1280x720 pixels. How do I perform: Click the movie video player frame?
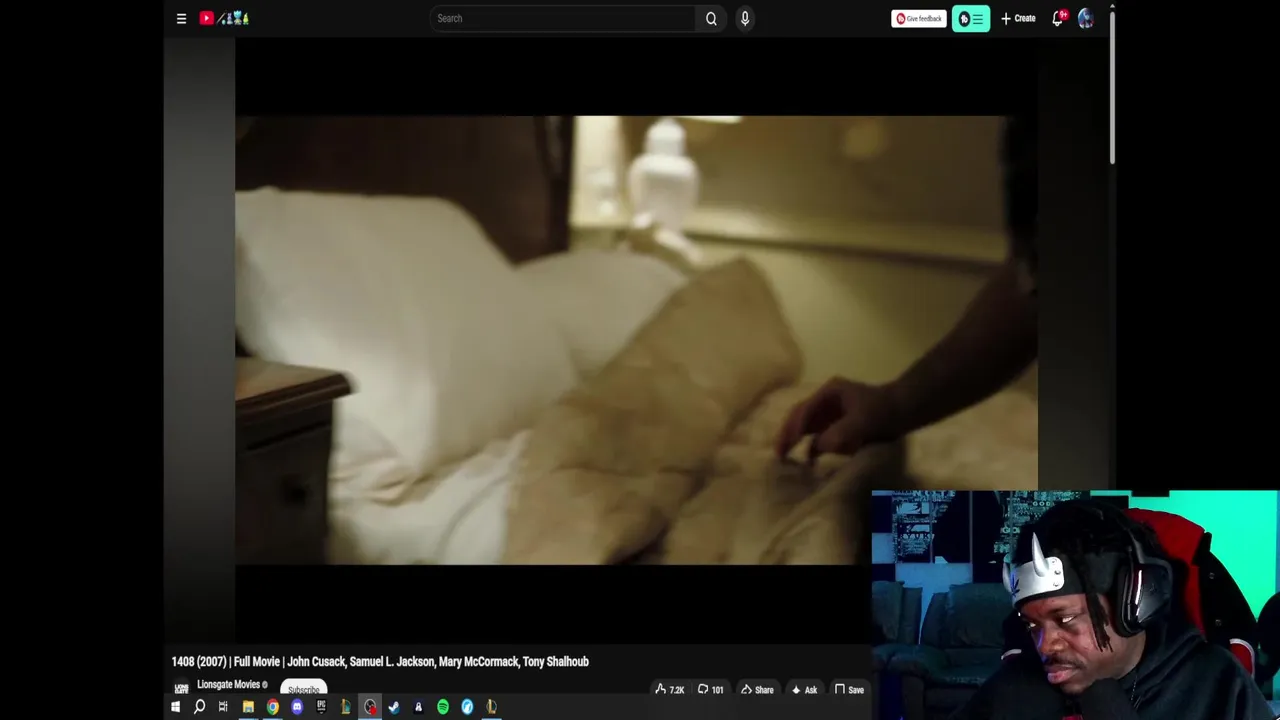click(x=636, y=340)
